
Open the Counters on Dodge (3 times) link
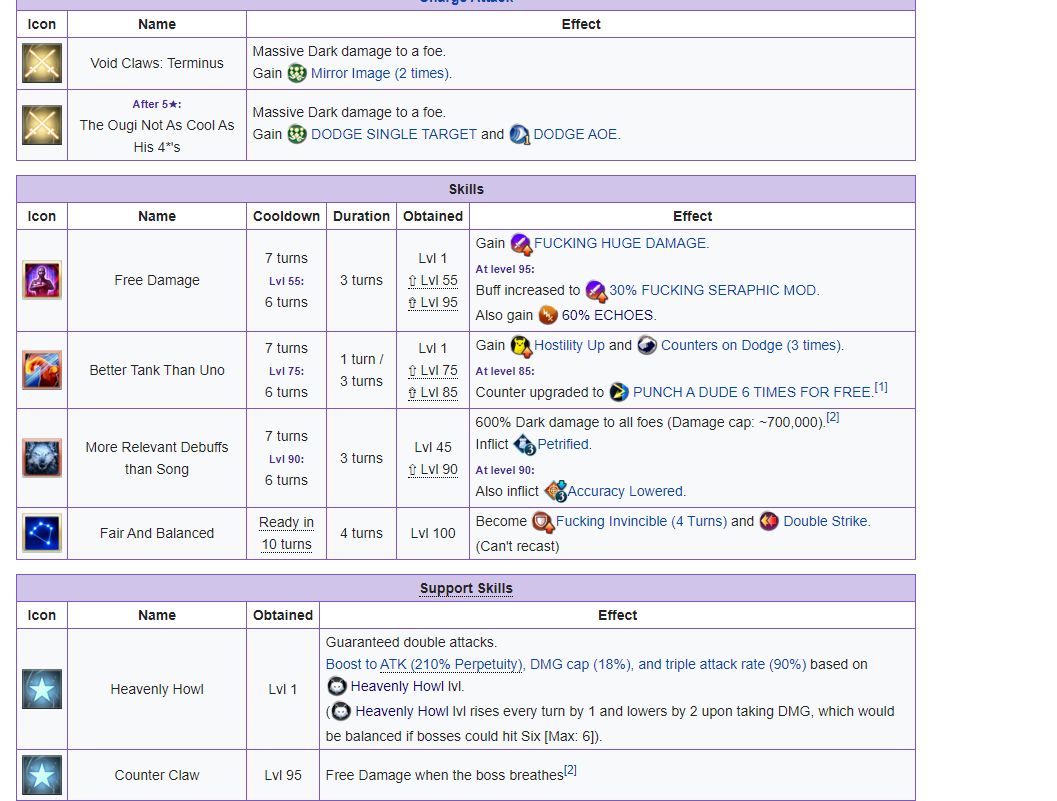point(752,345)
